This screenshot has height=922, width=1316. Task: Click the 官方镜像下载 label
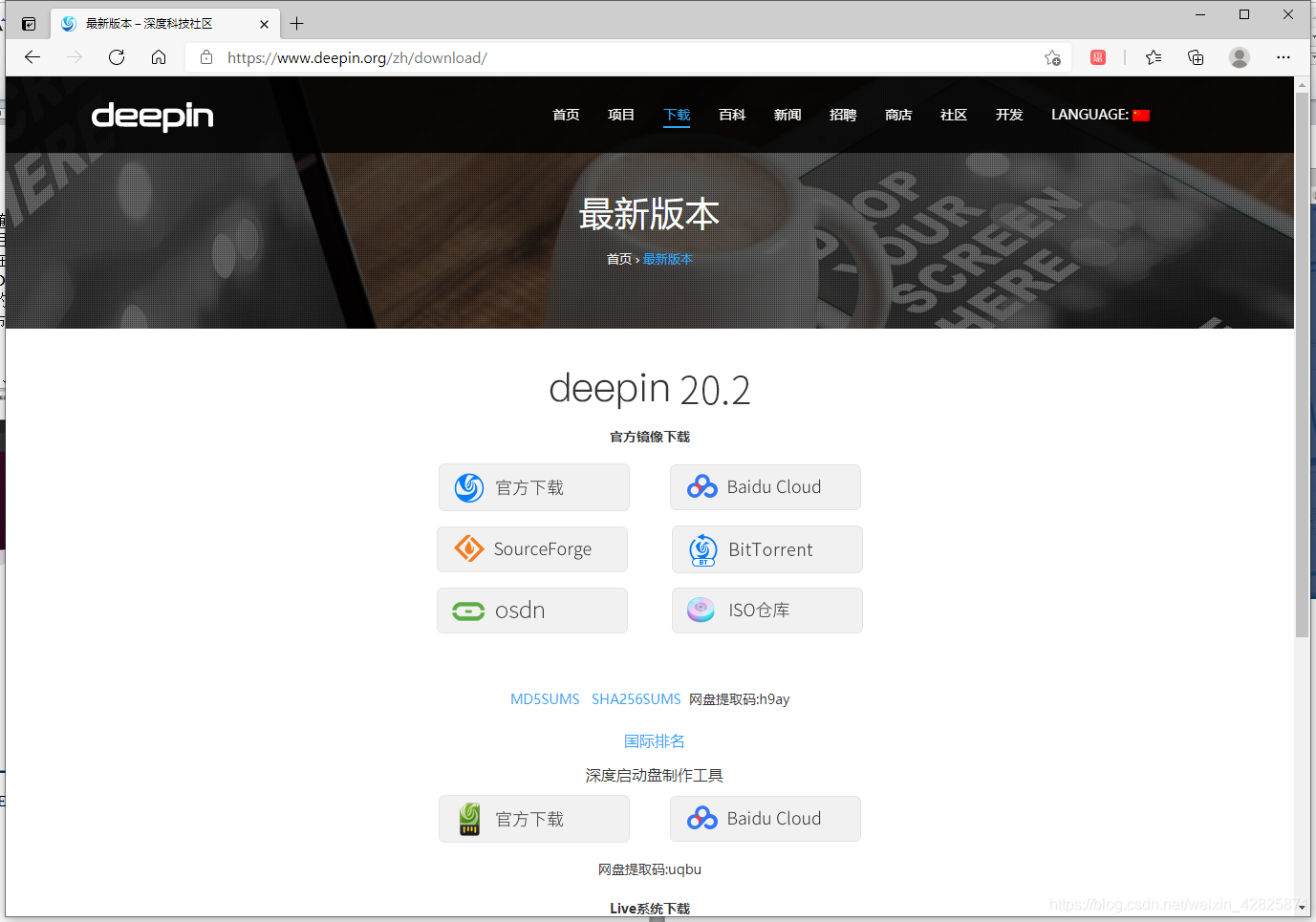point(650,437)
